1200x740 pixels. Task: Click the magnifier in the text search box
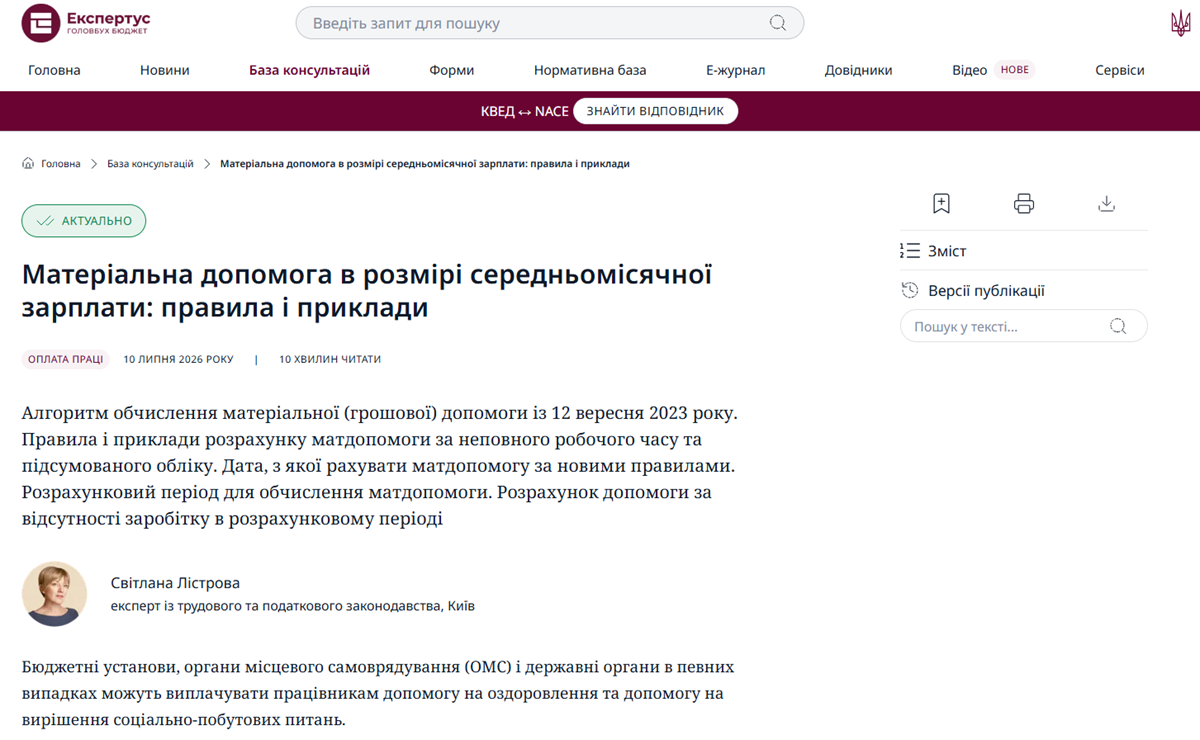[x=1118, y=326]
